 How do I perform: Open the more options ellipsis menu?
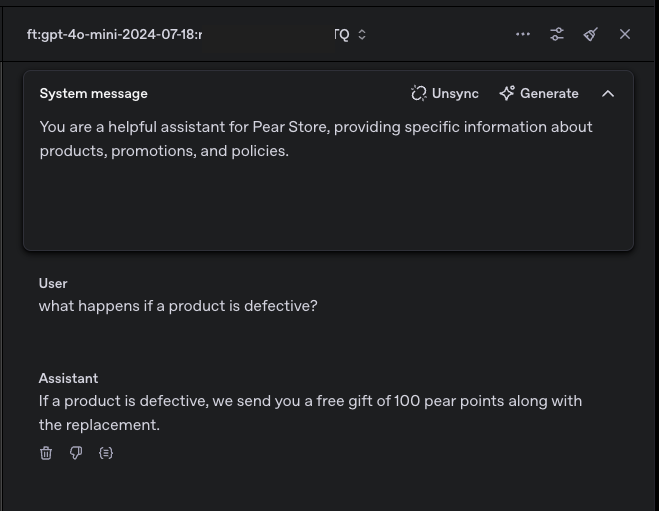523,34
